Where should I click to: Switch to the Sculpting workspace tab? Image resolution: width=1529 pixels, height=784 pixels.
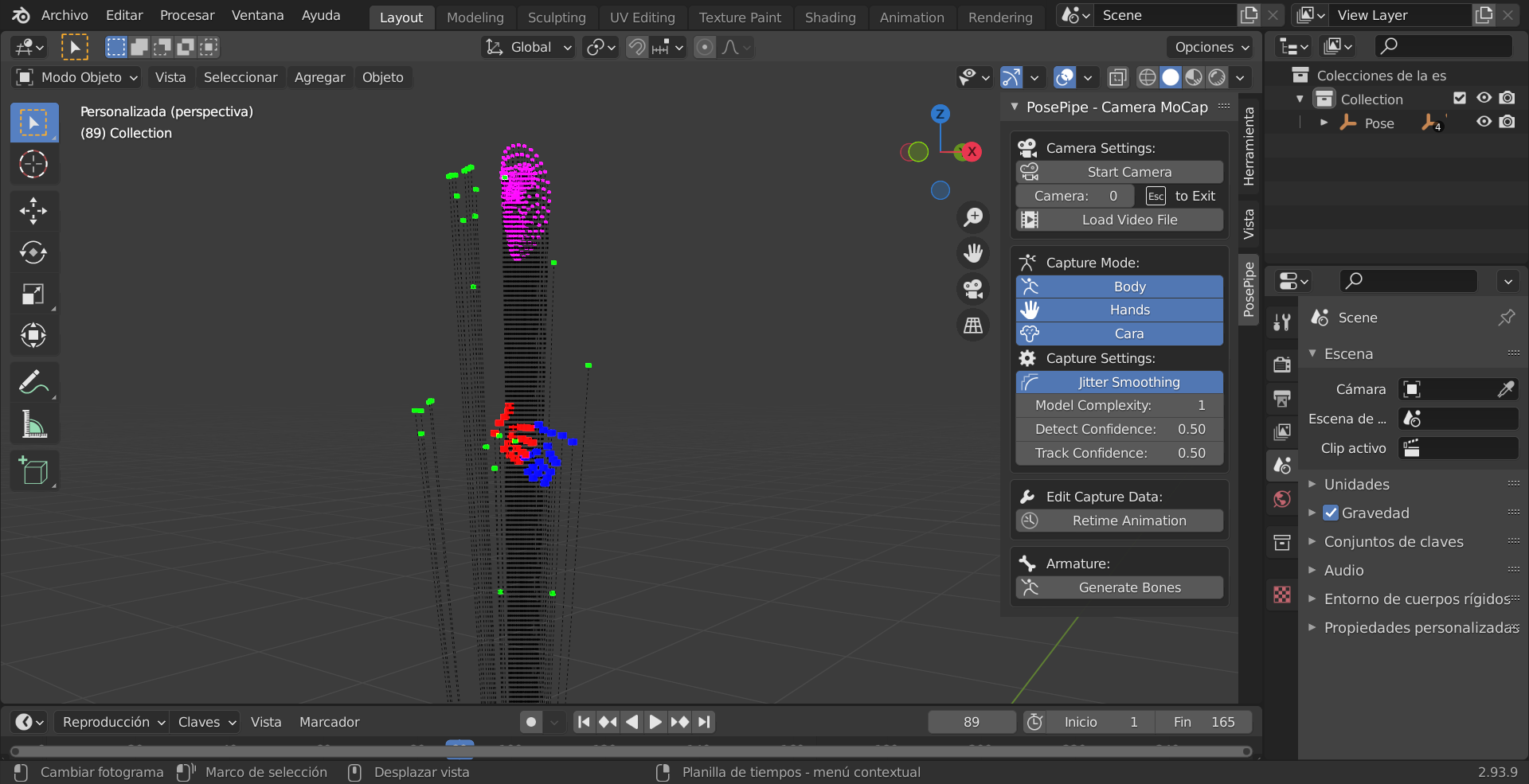(557, 17)
